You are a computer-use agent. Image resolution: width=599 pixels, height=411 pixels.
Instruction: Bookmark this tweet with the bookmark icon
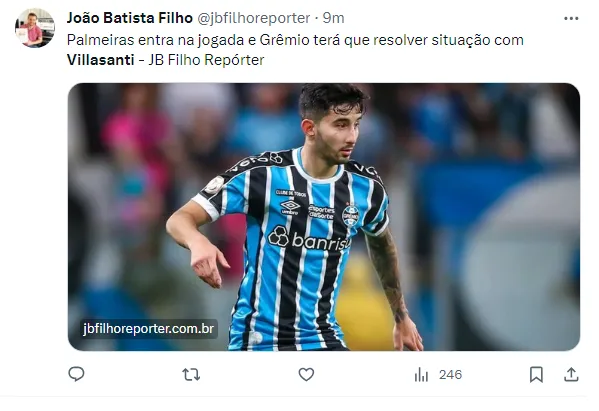click(536, 374)
